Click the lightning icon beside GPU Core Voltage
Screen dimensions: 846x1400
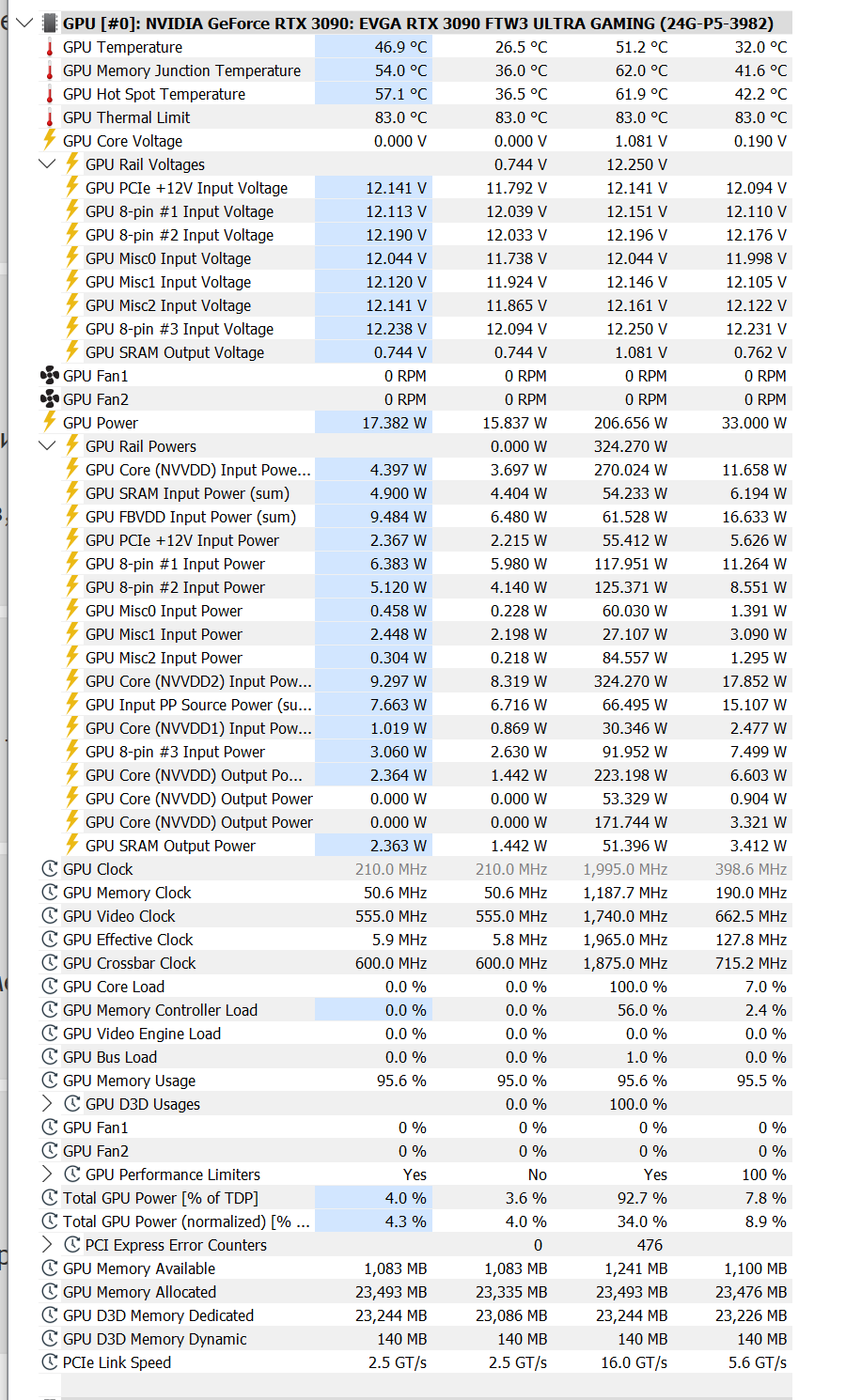pos(50,139)
